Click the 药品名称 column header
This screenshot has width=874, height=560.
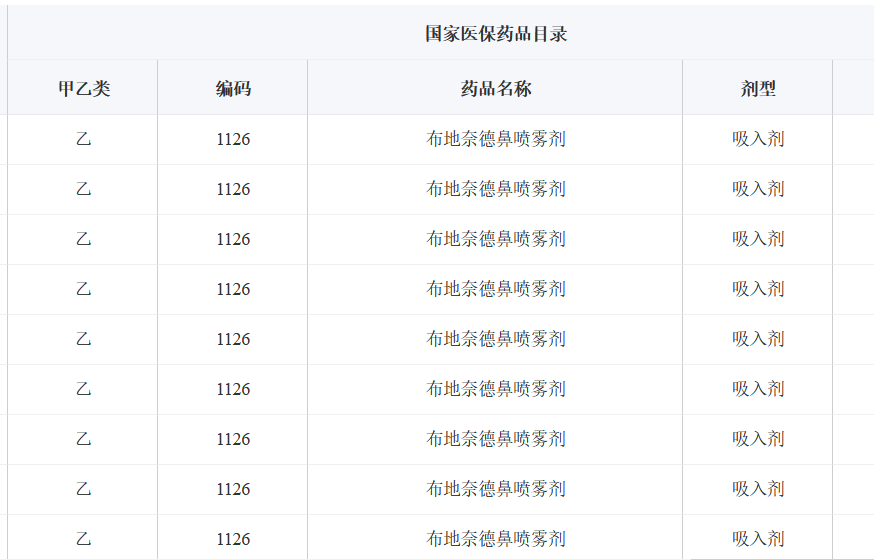click(496, 89)
